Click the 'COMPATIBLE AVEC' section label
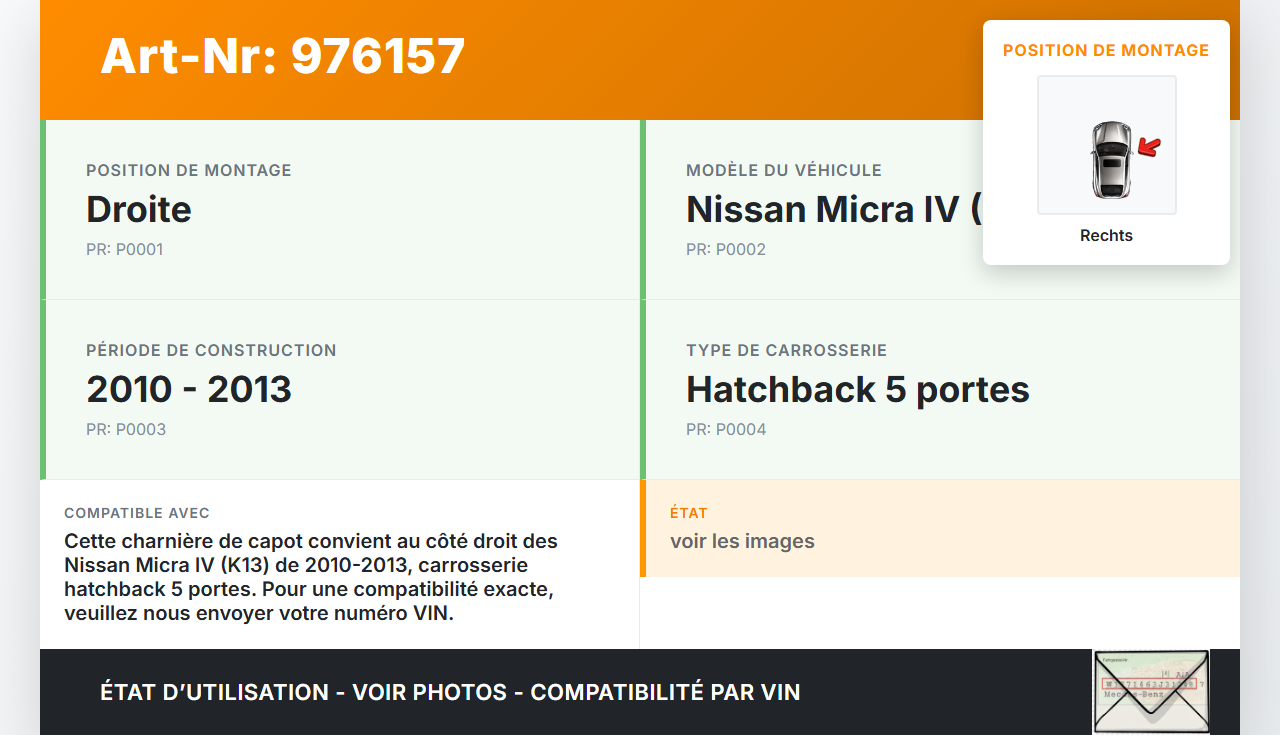This screenshot has height=736, width=1280. click(x=137, y=513)
